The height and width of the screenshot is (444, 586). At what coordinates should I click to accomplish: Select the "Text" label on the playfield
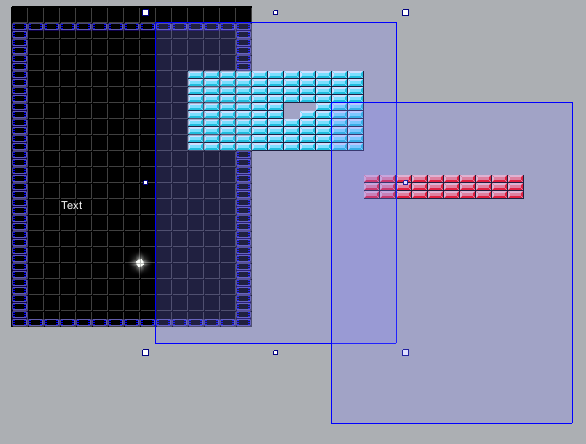click(x=72, y=205)
